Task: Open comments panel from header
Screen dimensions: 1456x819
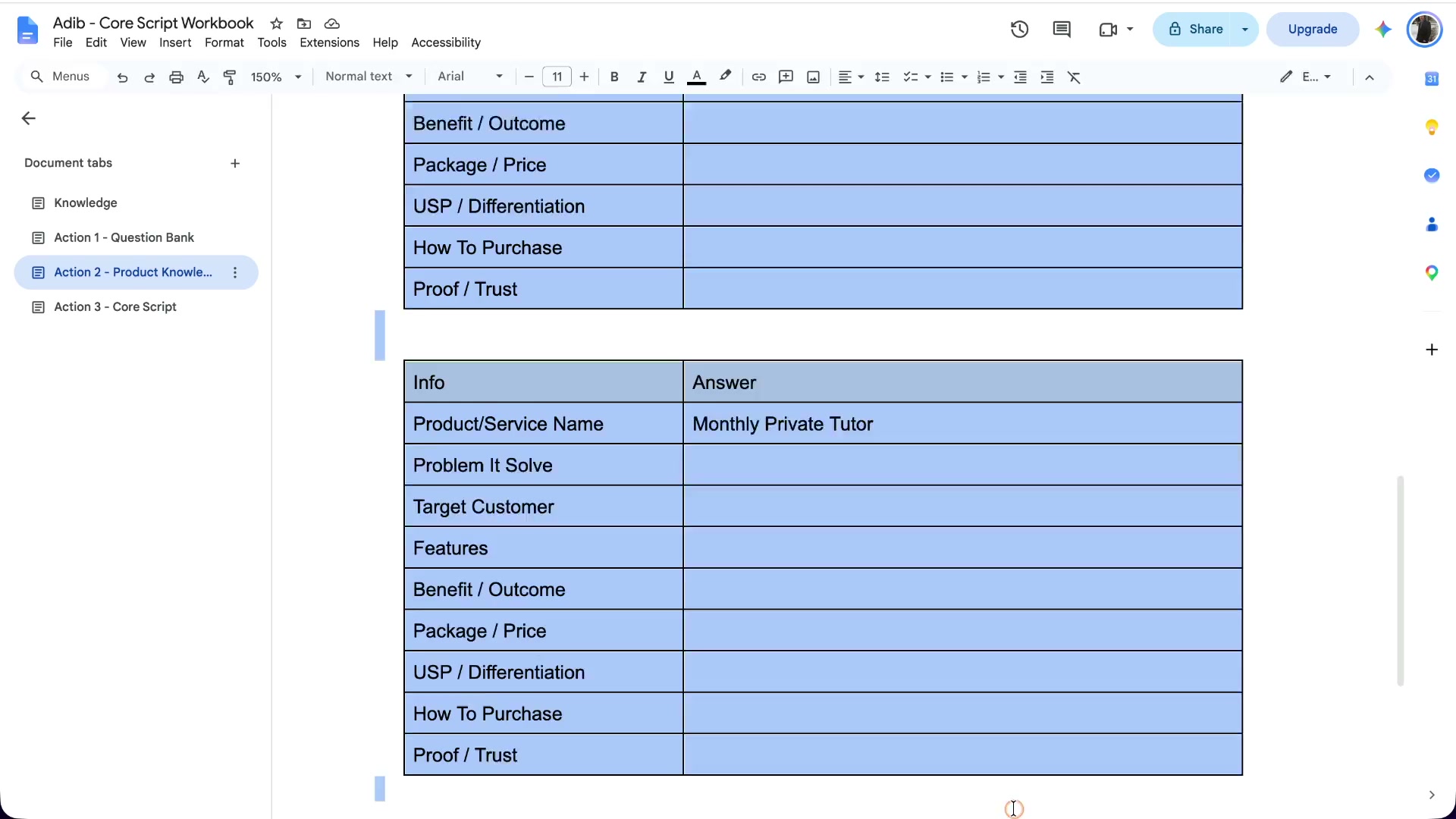Action: pos(1062,30)
